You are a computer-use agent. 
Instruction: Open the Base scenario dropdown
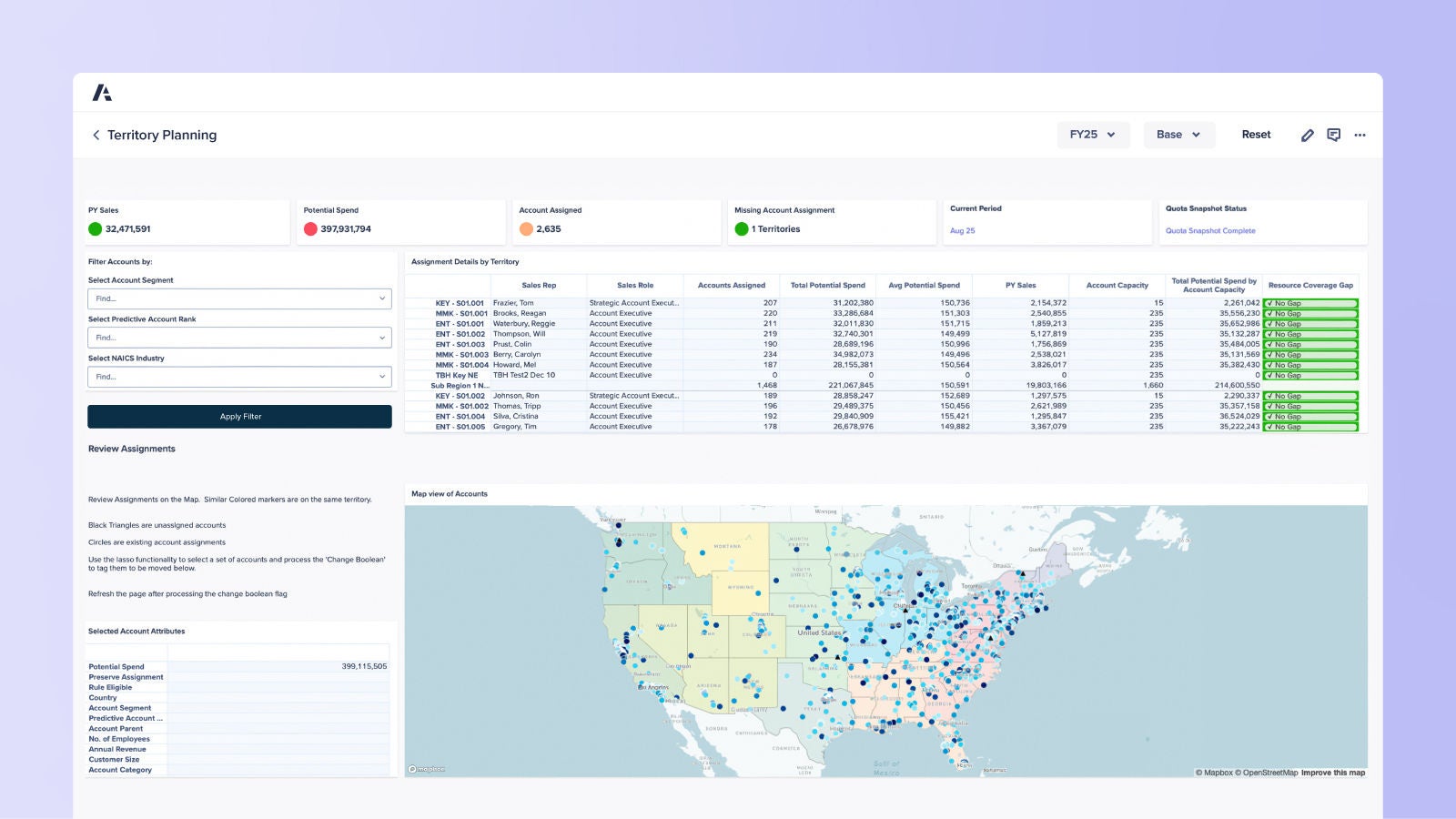pyautogui.click(x=1178, y=135)
